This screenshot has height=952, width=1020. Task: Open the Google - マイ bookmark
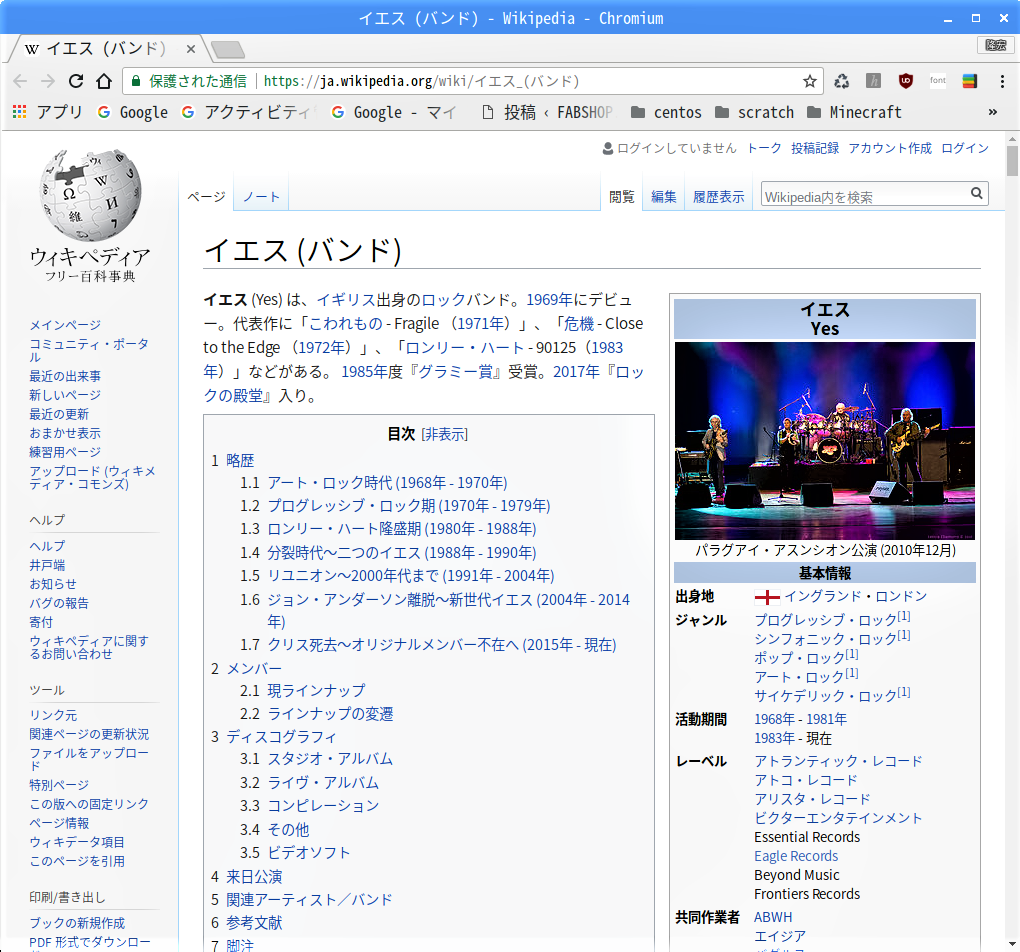point(394,113)
